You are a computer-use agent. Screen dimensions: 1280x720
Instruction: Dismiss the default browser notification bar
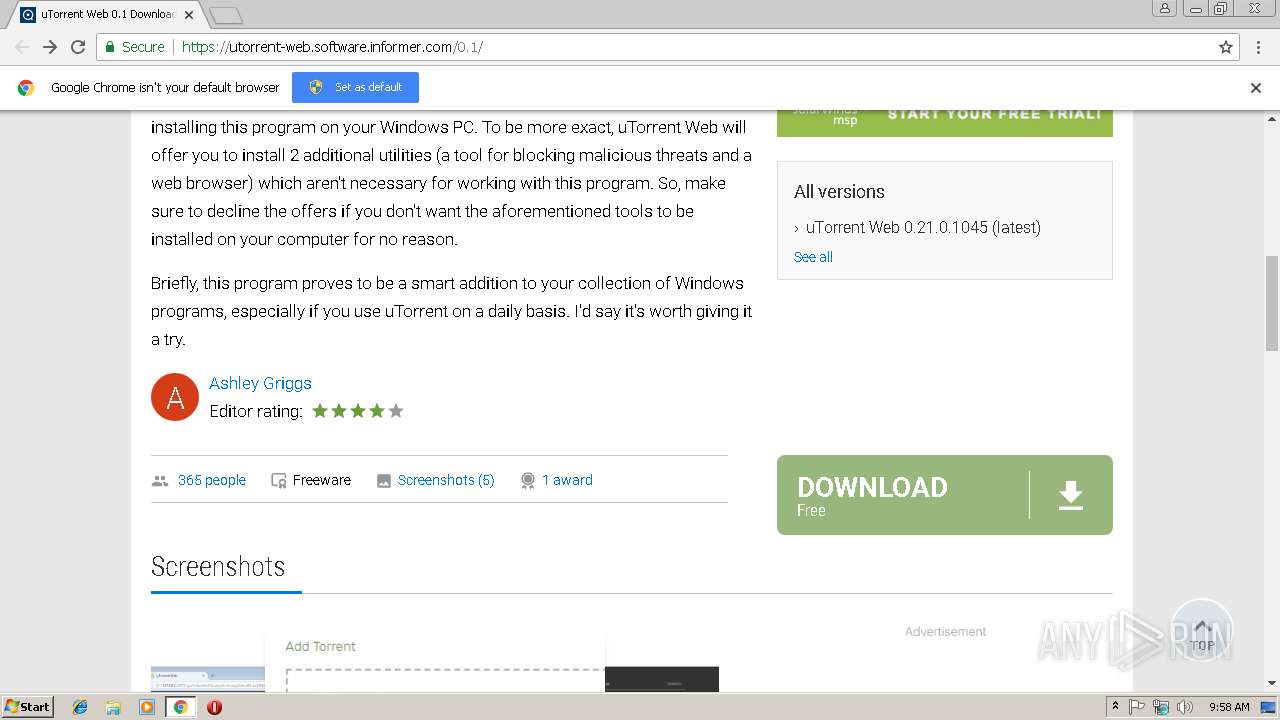point(1256,88)
